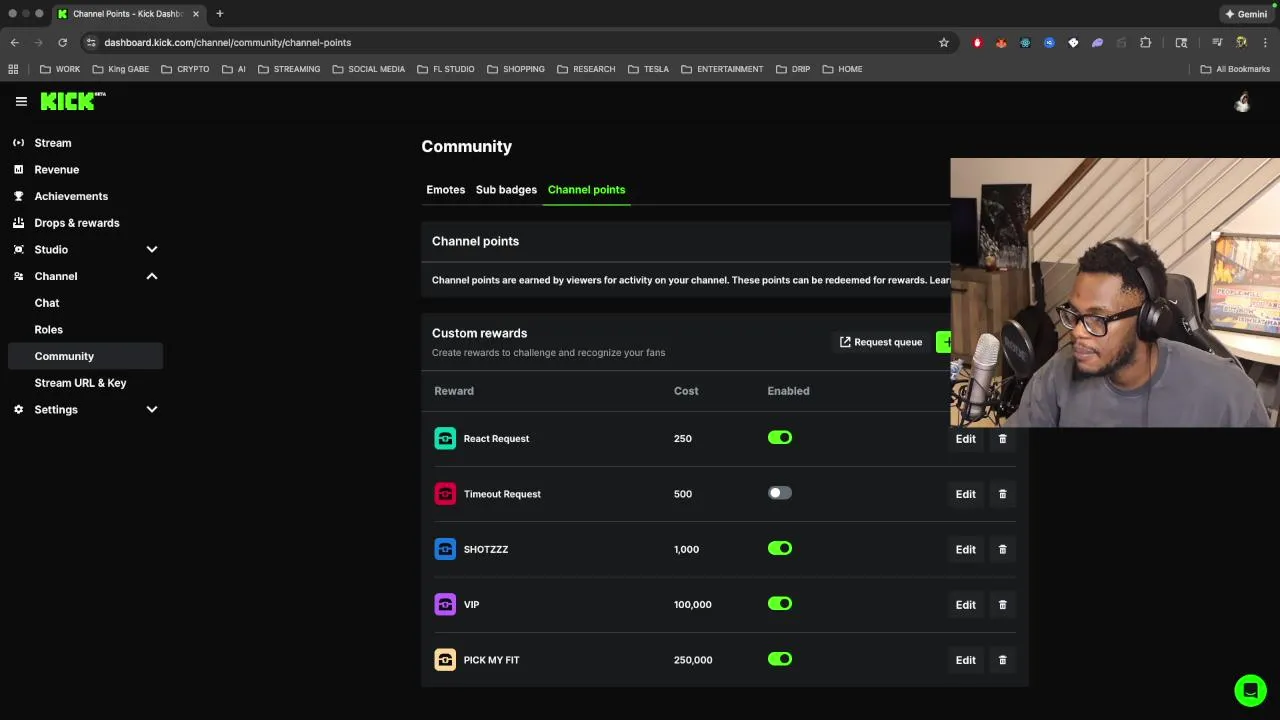Open the WORK bookmarks folder
The image size is (1280, 720).
tap(60, 69)
